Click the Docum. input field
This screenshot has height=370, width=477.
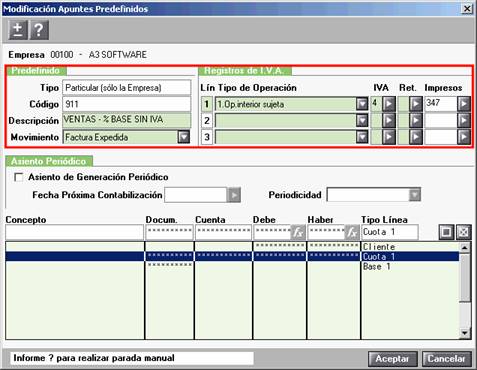(x=169, y=232)
